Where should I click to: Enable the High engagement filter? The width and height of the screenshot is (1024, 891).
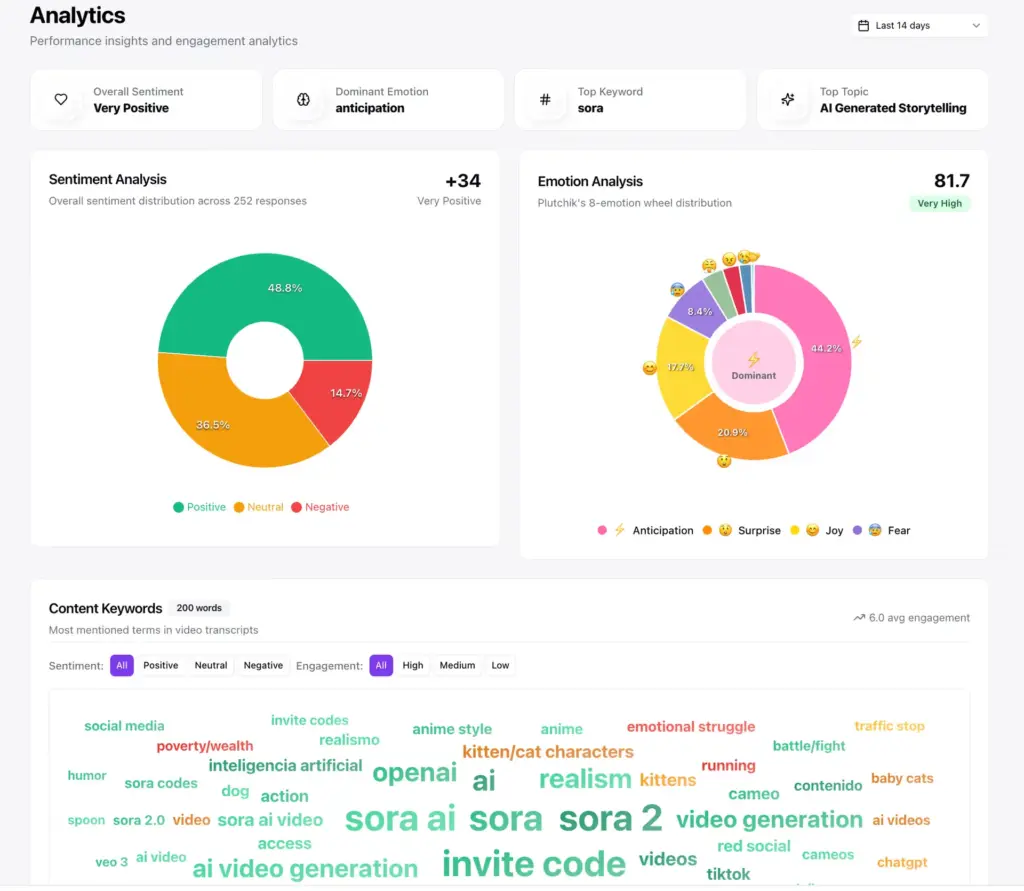pos(412,665)
